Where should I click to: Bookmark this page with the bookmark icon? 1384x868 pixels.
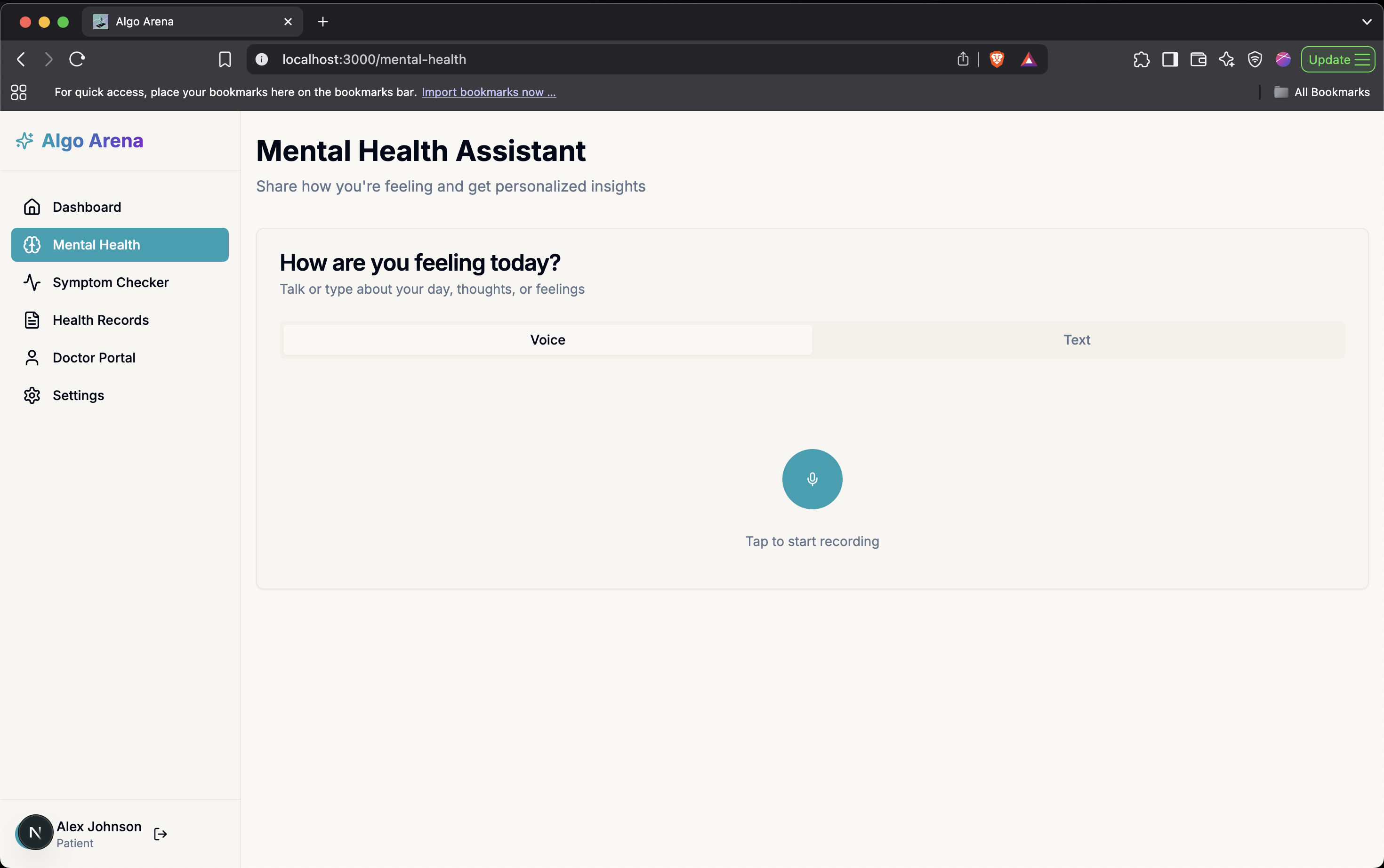225,59
